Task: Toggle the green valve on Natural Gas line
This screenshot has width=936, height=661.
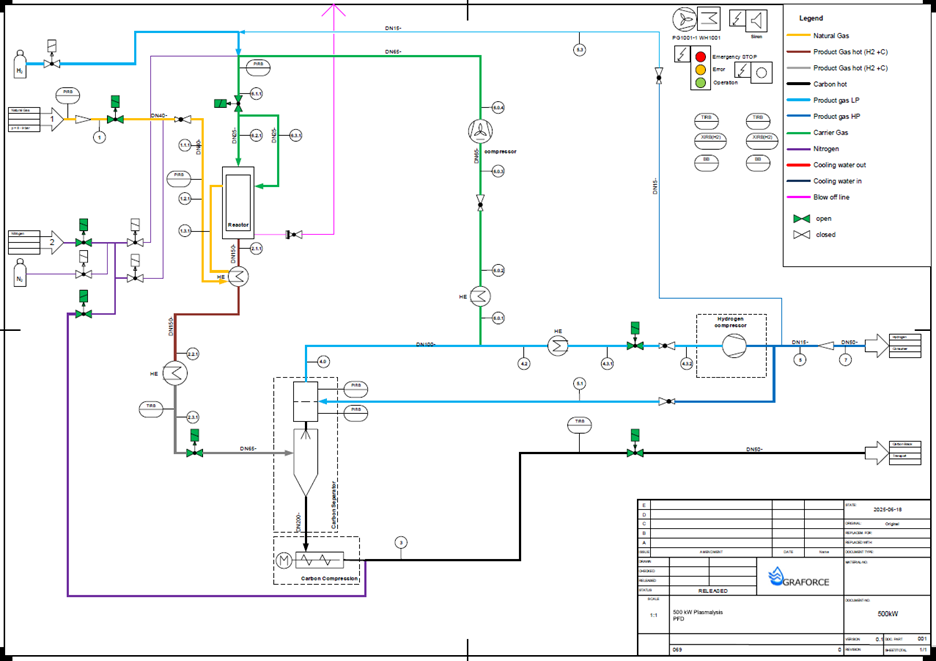Action: (x=115, y=119)
